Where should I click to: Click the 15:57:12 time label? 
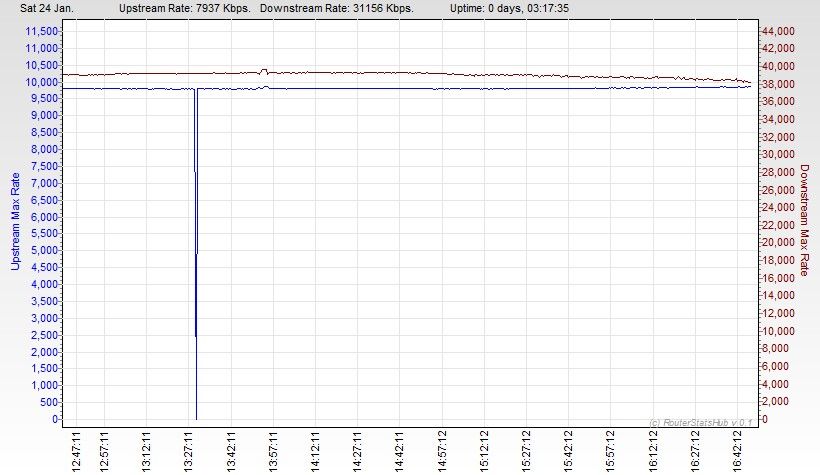pyautogui.click(x=610, y=451)
